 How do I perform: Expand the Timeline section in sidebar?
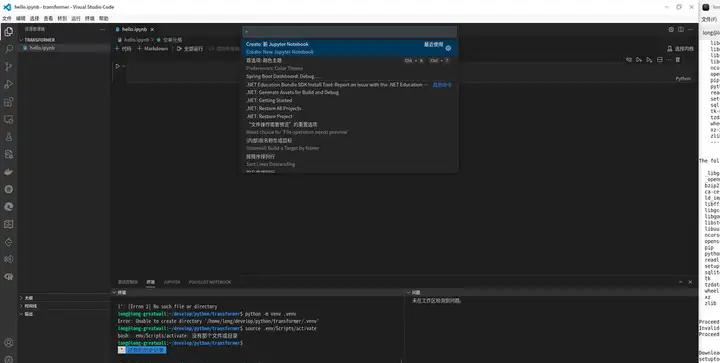(x=30, y=306)
